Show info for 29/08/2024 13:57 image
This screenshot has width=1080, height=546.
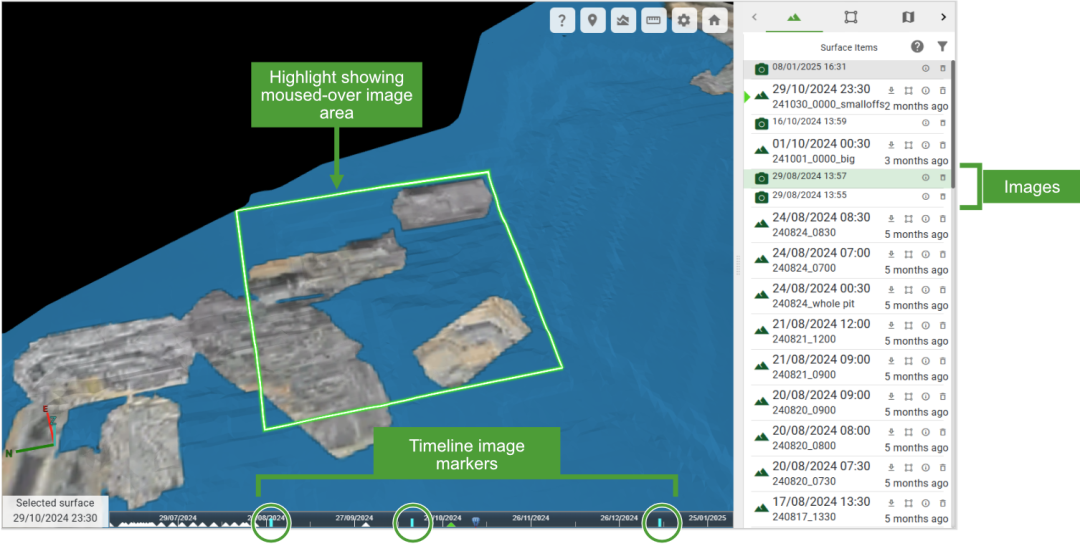[926, 178]
